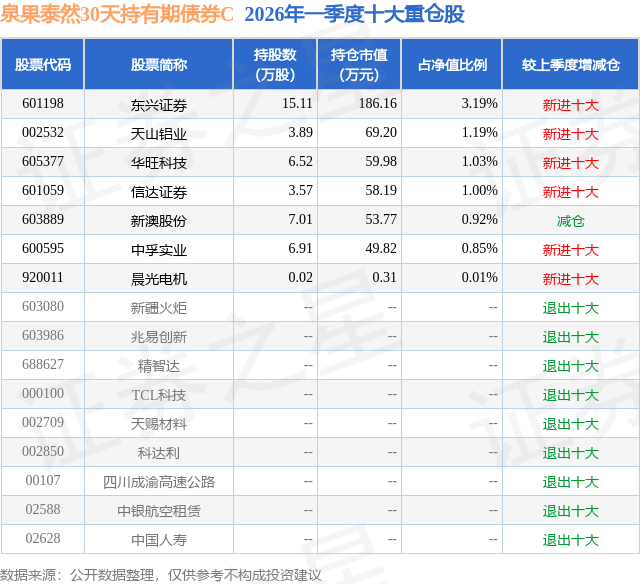Select stock name 四川成渝高速公路
The image size is (640, 584).
click(x=159, y=482)
